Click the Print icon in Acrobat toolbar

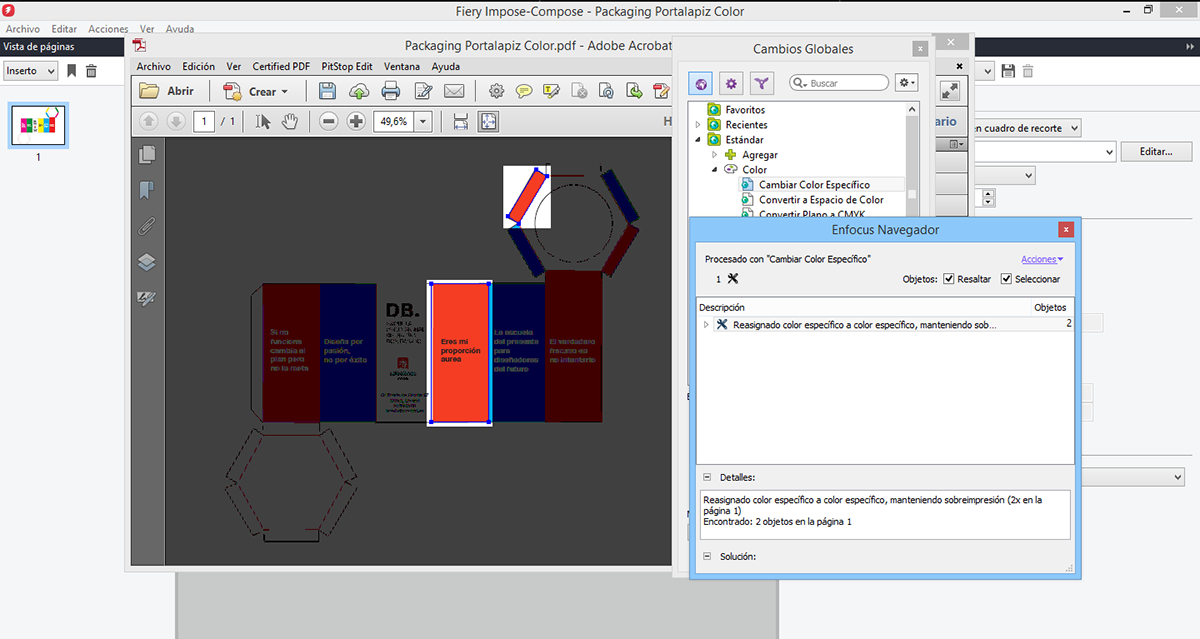(391, 91)
